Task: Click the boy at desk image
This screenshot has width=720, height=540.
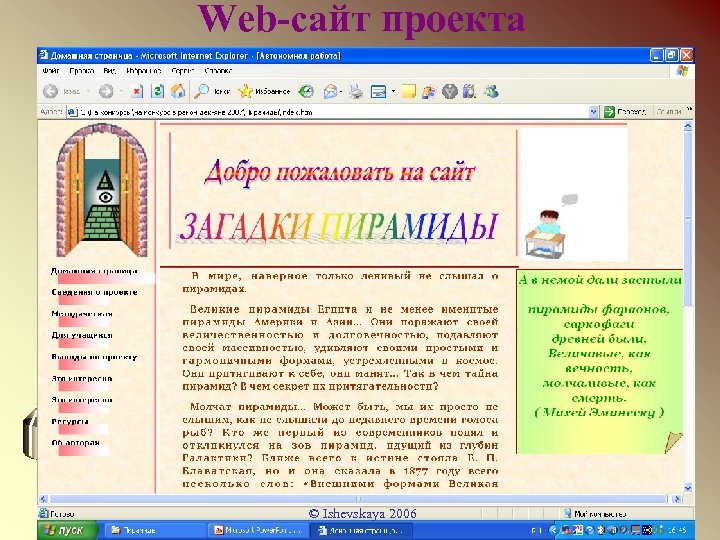Action: click(x=546, y=233)
